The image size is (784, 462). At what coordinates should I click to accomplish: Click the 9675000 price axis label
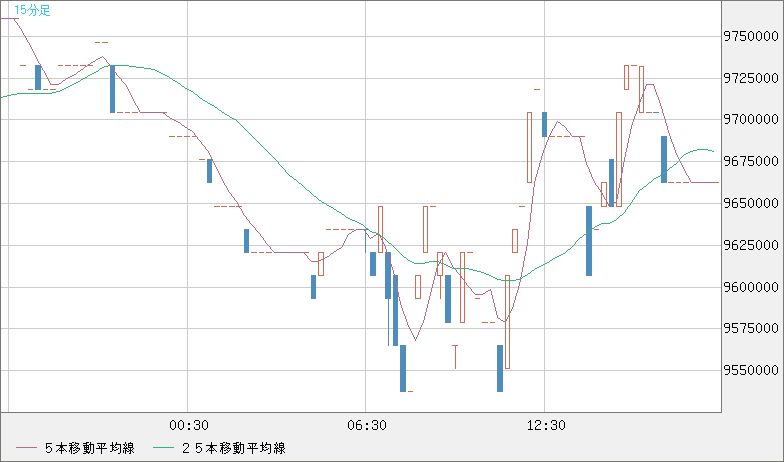(751, 161)
